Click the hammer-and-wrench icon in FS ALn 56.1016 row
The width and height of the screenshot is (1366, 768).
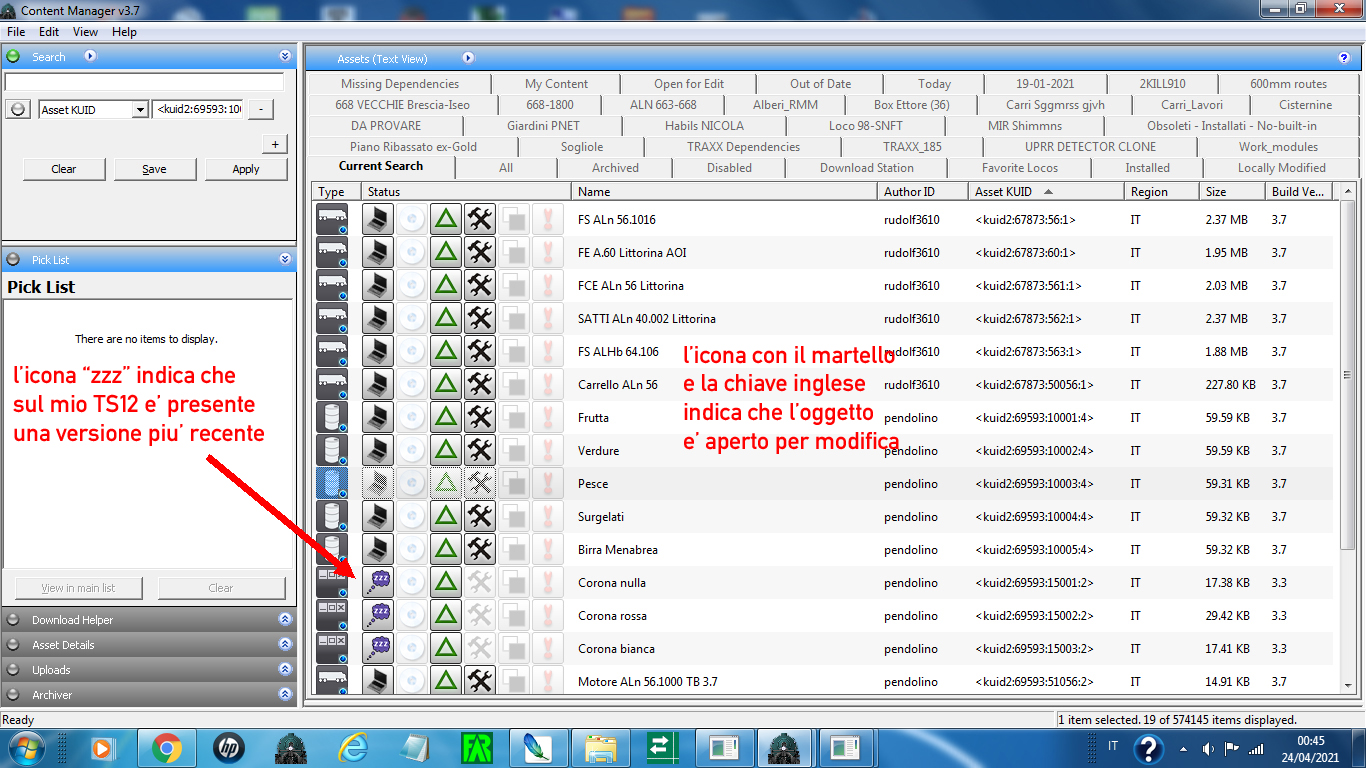click(x=481, y=220)
